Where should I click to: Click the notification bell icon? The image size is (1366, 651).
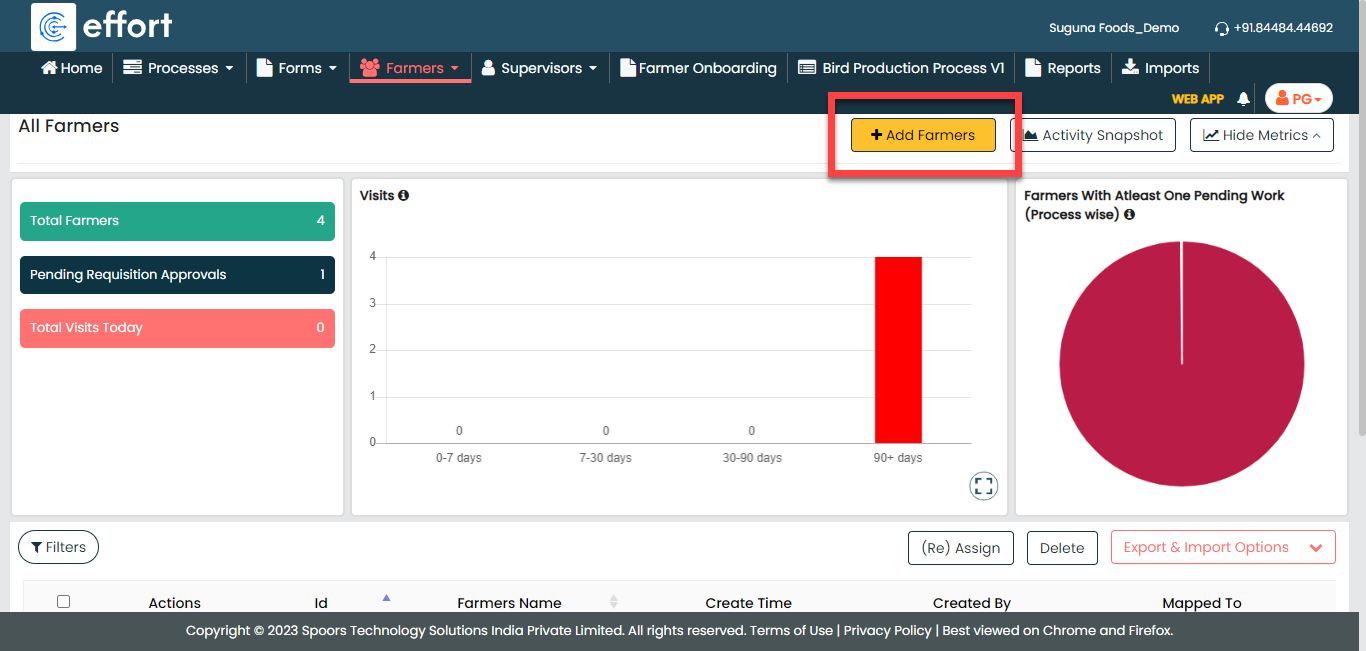point(1243,99)
